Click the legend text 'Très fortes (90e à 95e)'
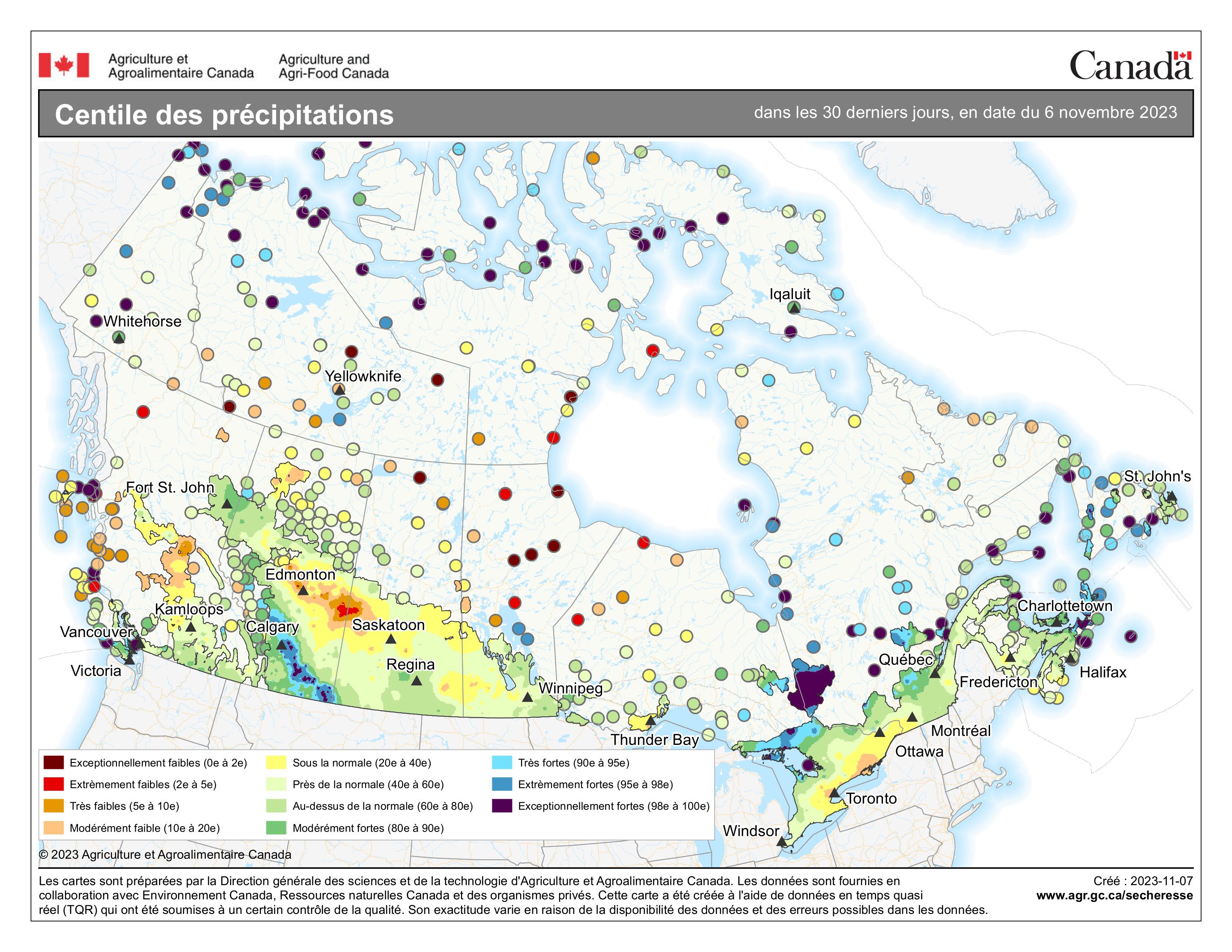The height and width of the screenshot is (952, 1232). coord(574,762)
